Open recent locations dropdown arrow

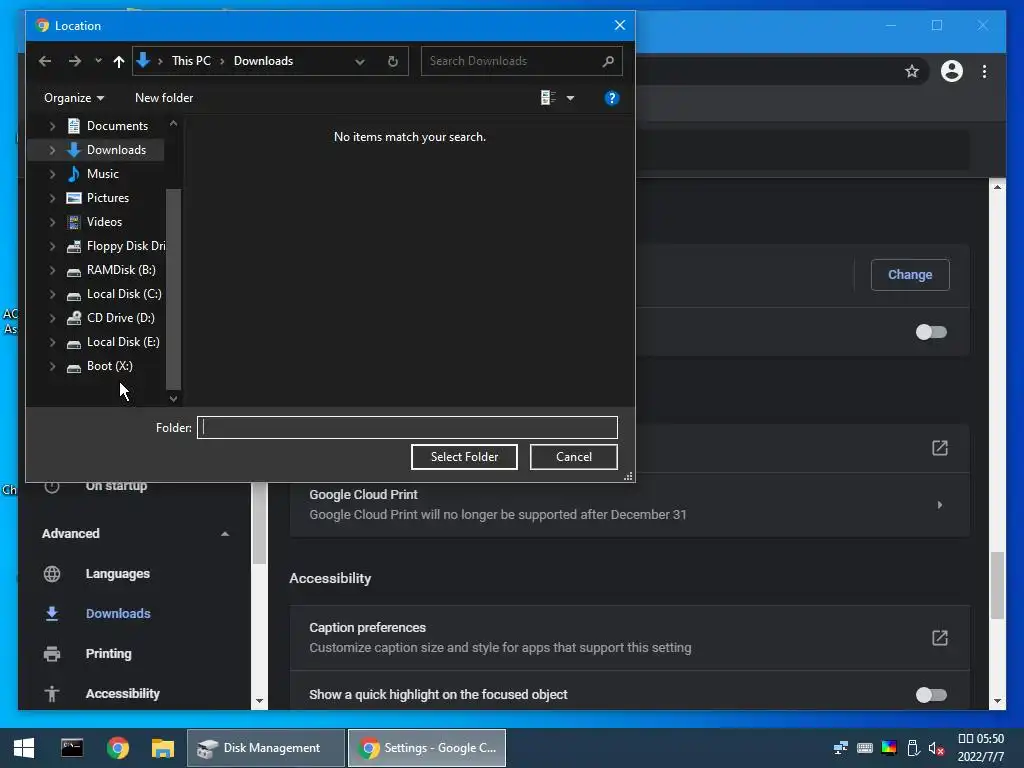click(98, 61)
